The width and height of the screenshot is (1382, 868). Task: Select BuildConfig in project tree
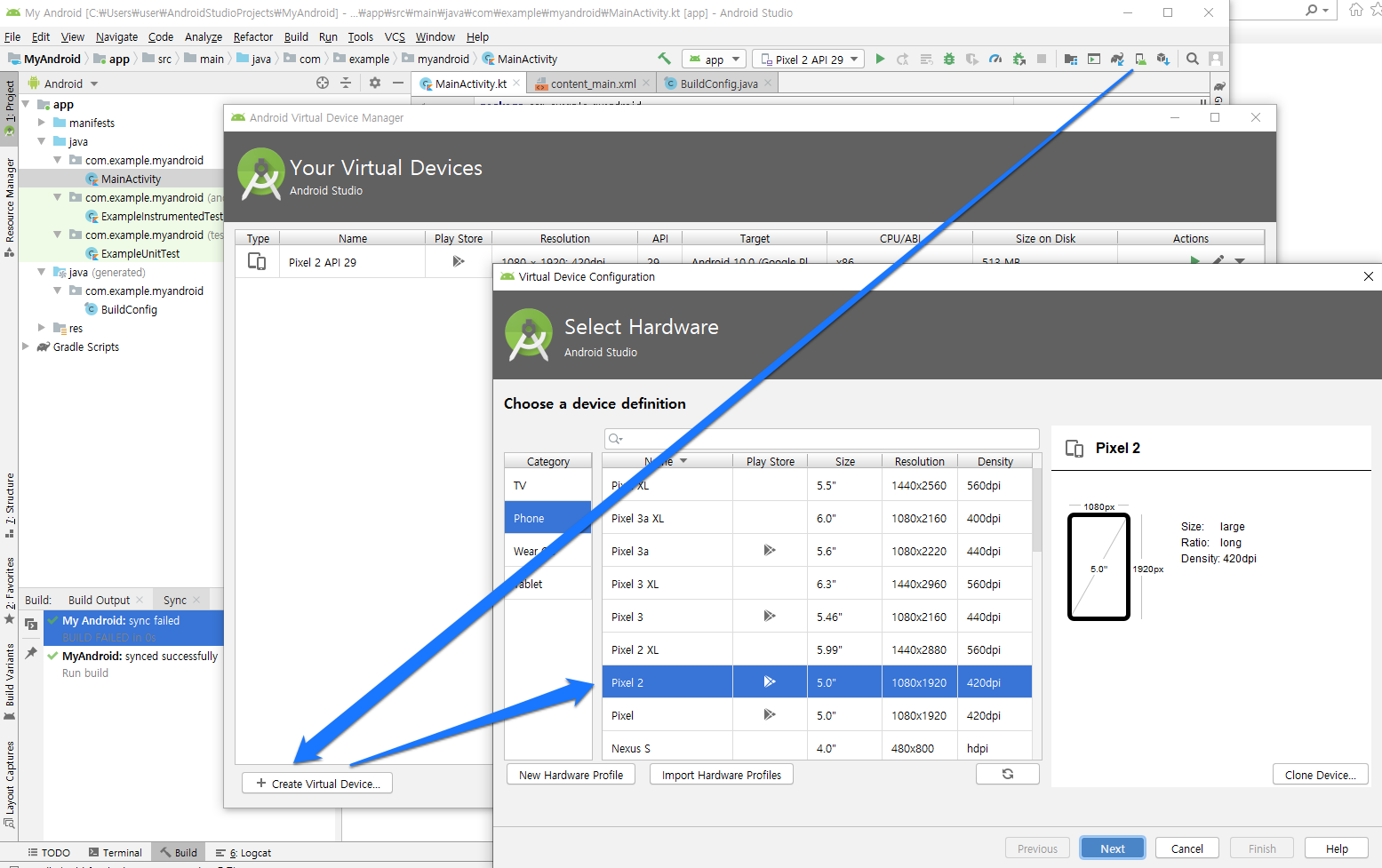(x=129, y=309)
